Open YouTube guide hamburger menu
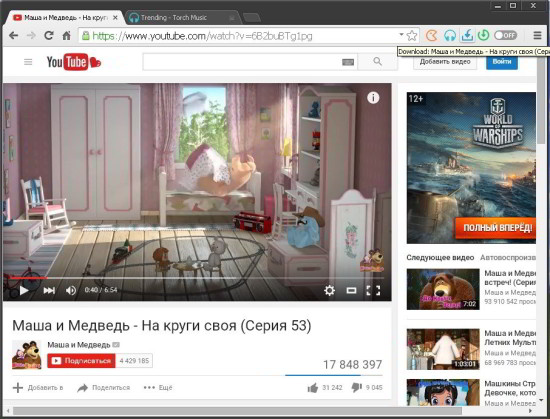Image resolution: width=550 pixels, height=419 pixels. (x=28, y=62)
